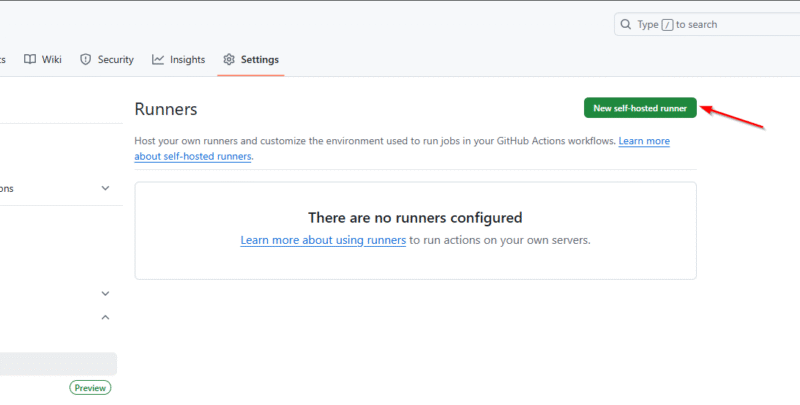Select the highlighted sidebar item
This screenshot has width=800, height=405.
coord(58,364)
